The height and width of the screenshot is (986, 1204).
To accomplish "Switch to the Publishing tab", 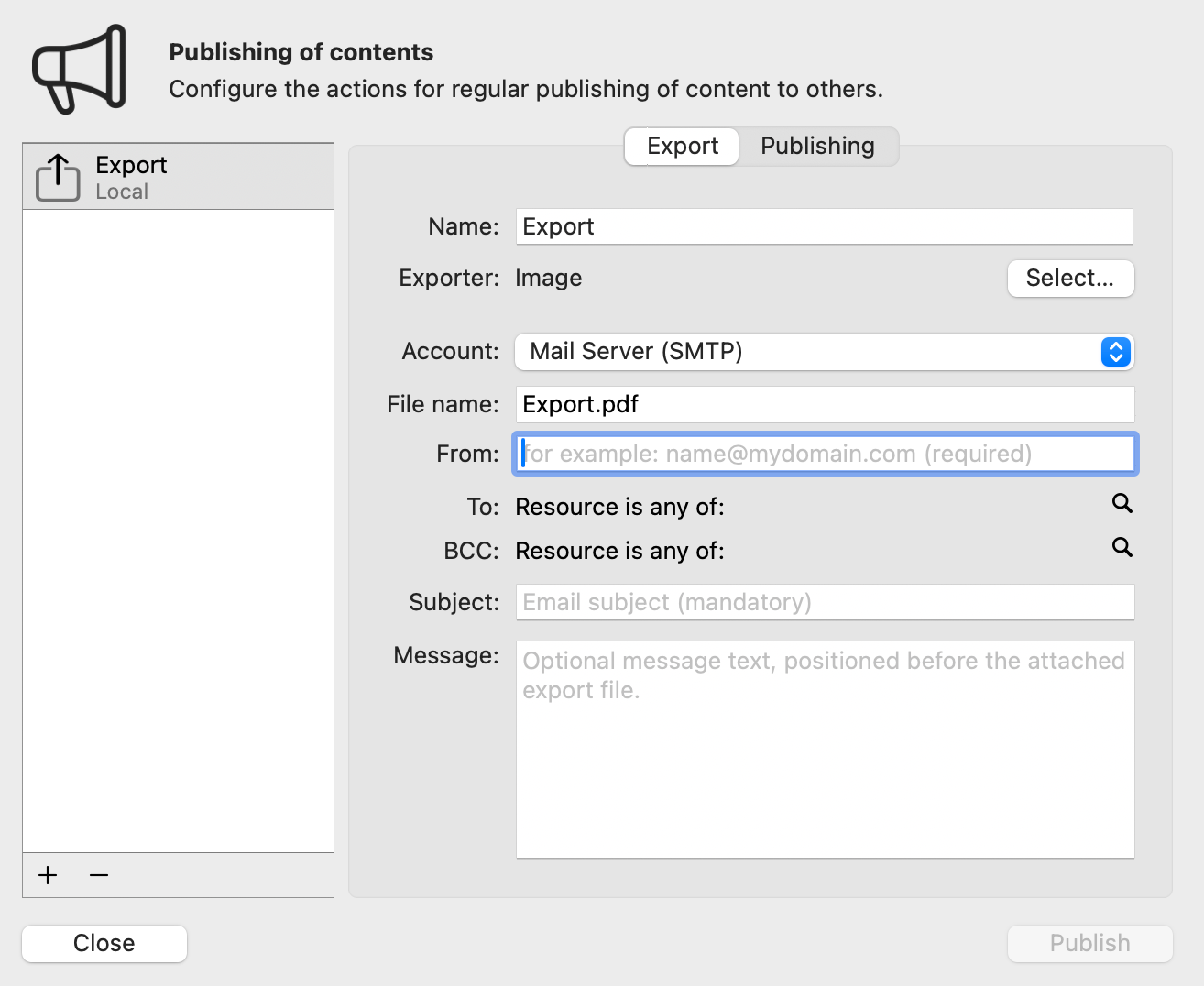I will [x=816, y=146].
